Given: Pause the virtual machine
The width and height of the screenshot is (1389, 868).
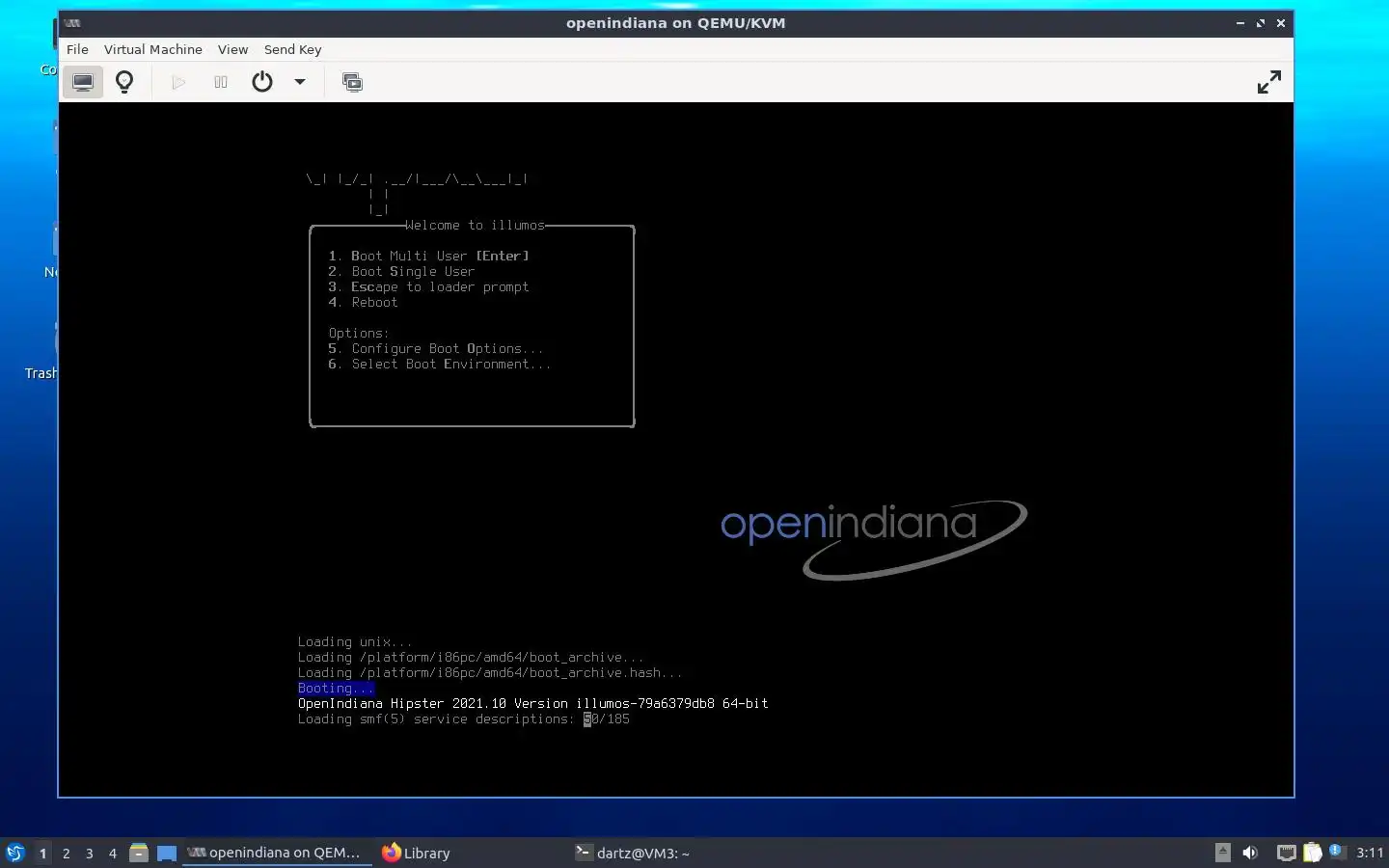Looking at the screenshot, I should 221,82.
